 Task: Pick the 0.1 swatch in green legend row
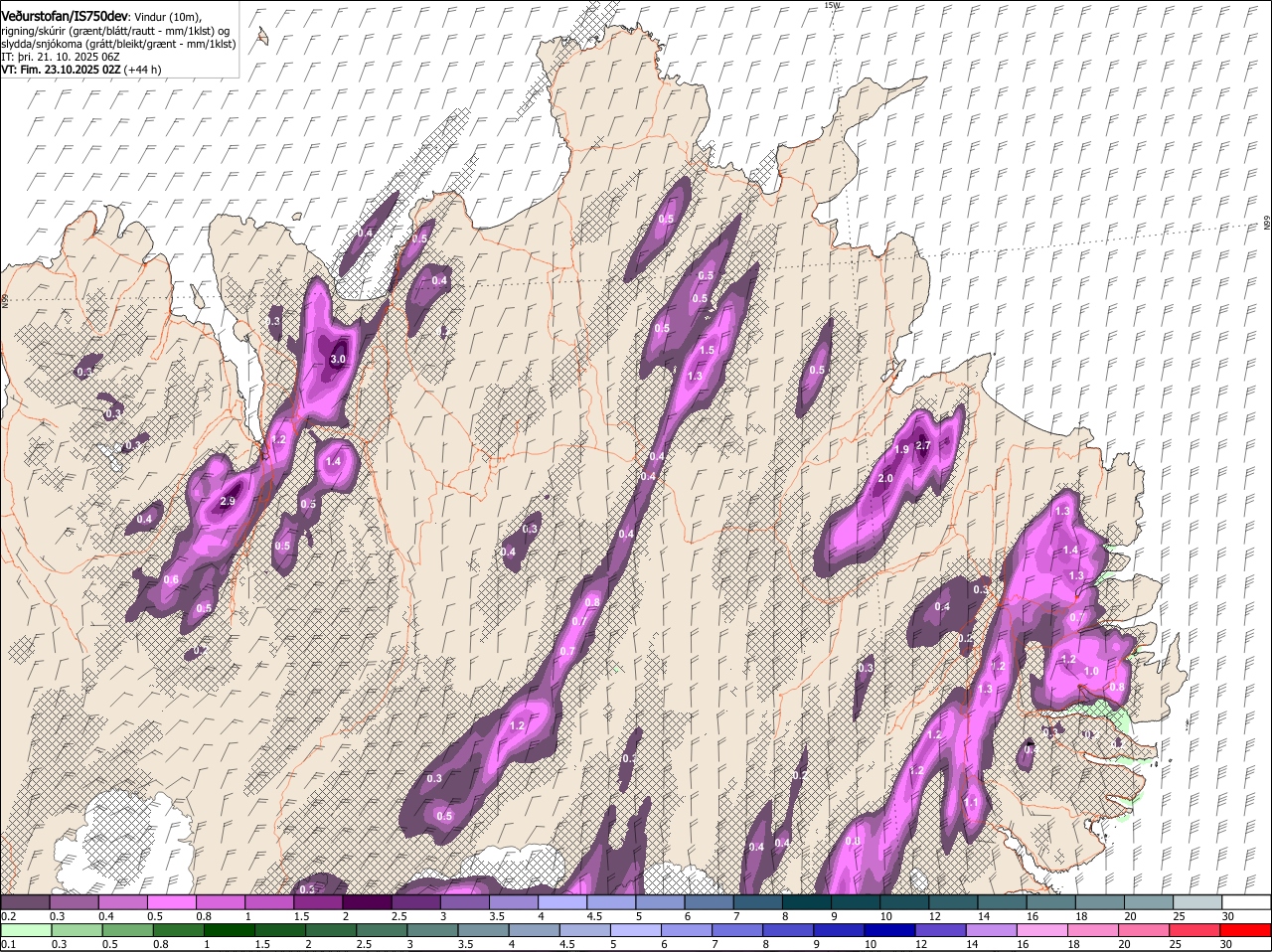pos(26,930)
